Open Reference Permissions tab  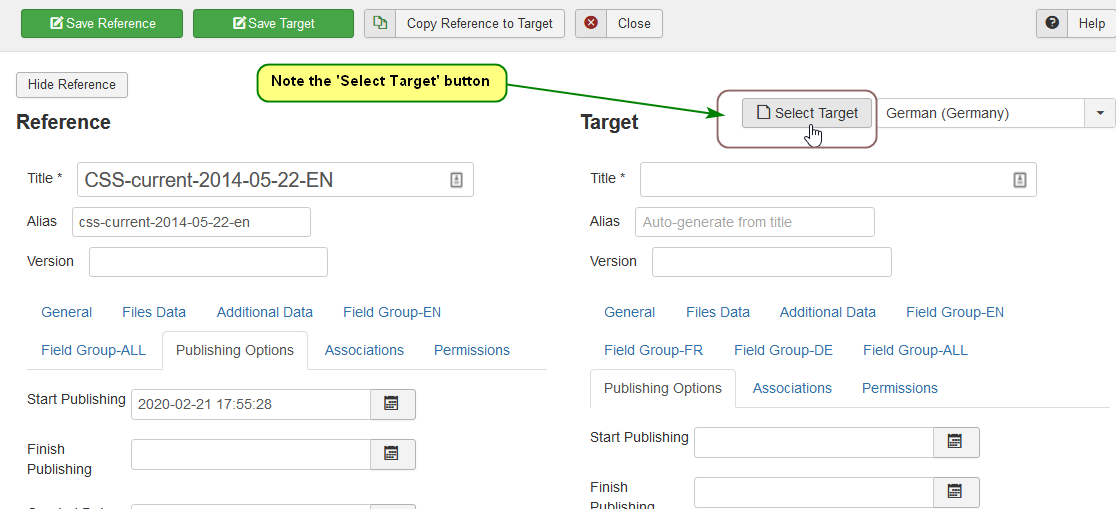click(x=472, y=350)
